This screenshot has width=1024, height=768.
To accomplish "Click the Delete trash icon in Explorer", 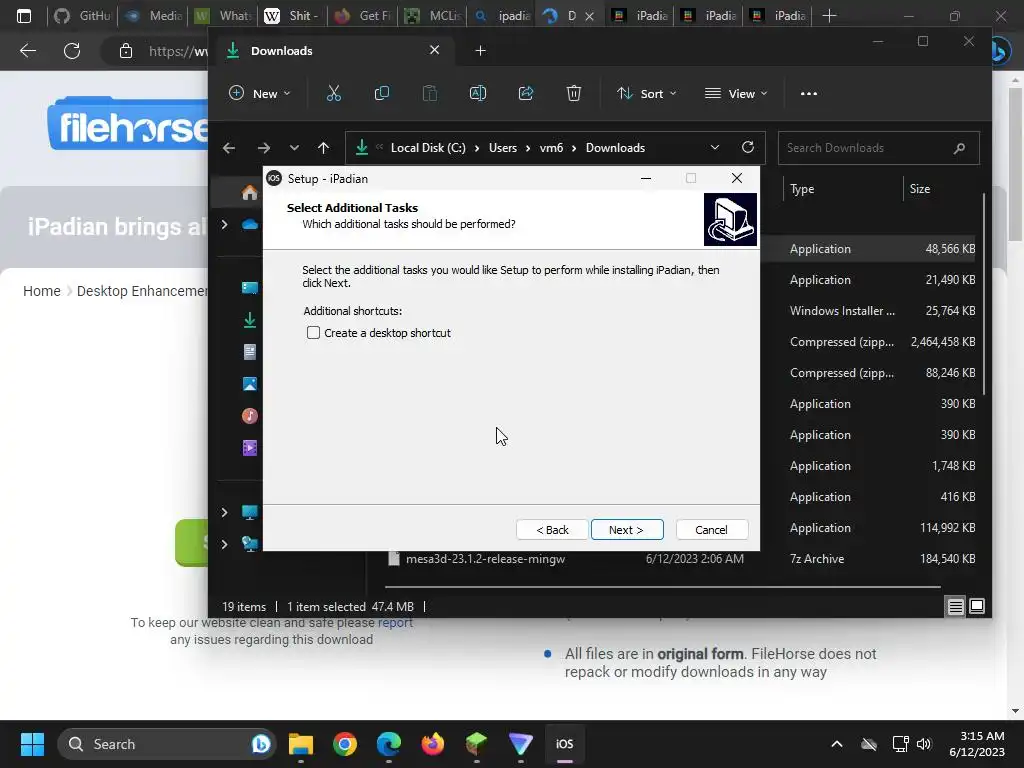I will 573,93.
